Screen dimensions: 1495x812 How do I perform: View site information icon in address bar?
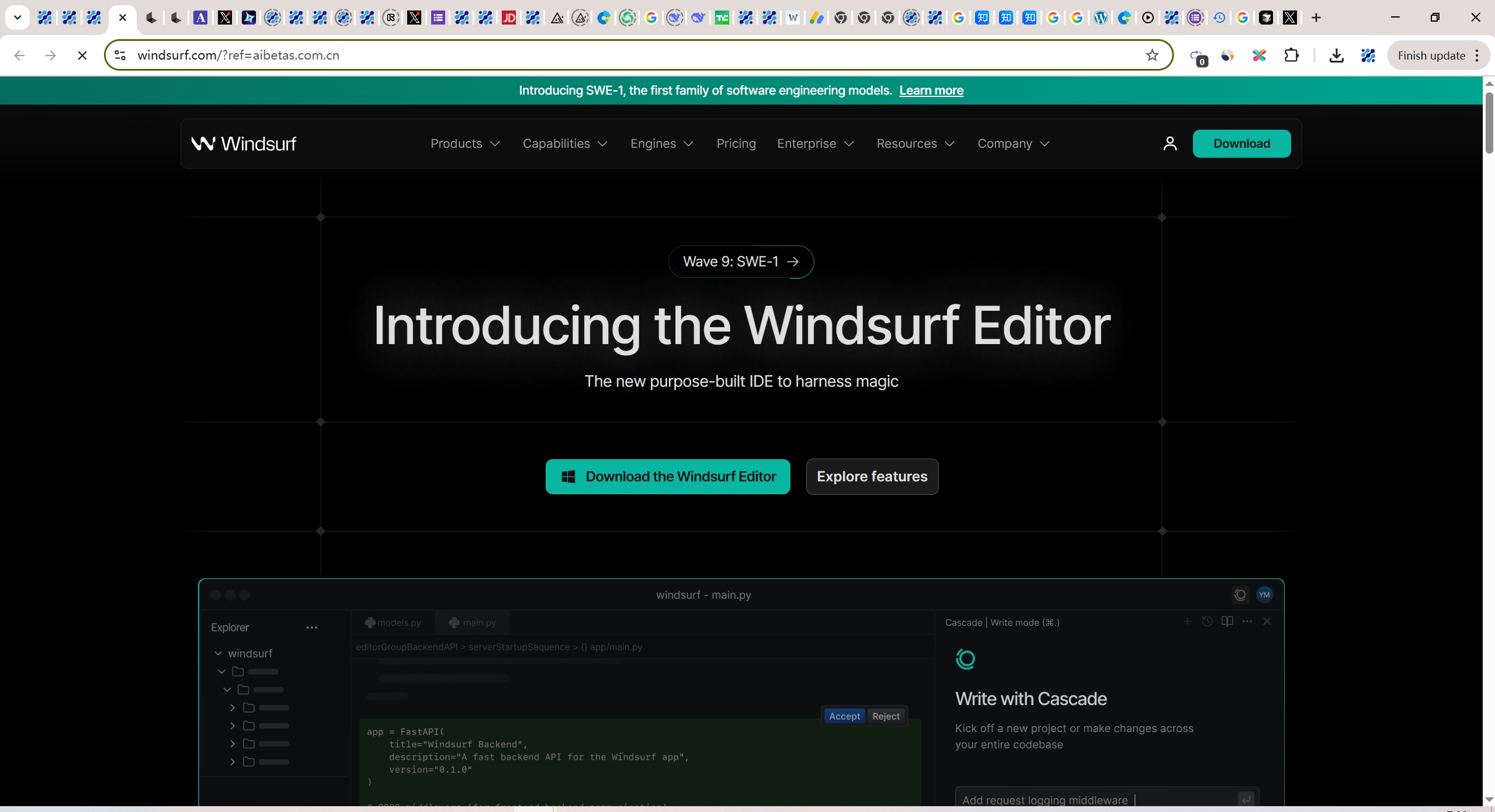click(120, 55)
